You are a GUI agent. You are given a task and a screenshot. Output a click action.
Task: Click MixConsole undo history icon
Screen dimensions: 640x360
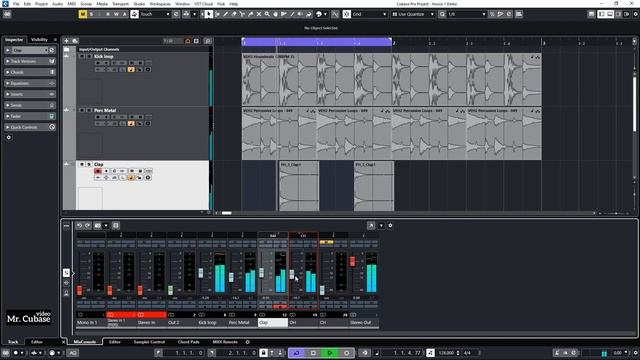(79, 225)
